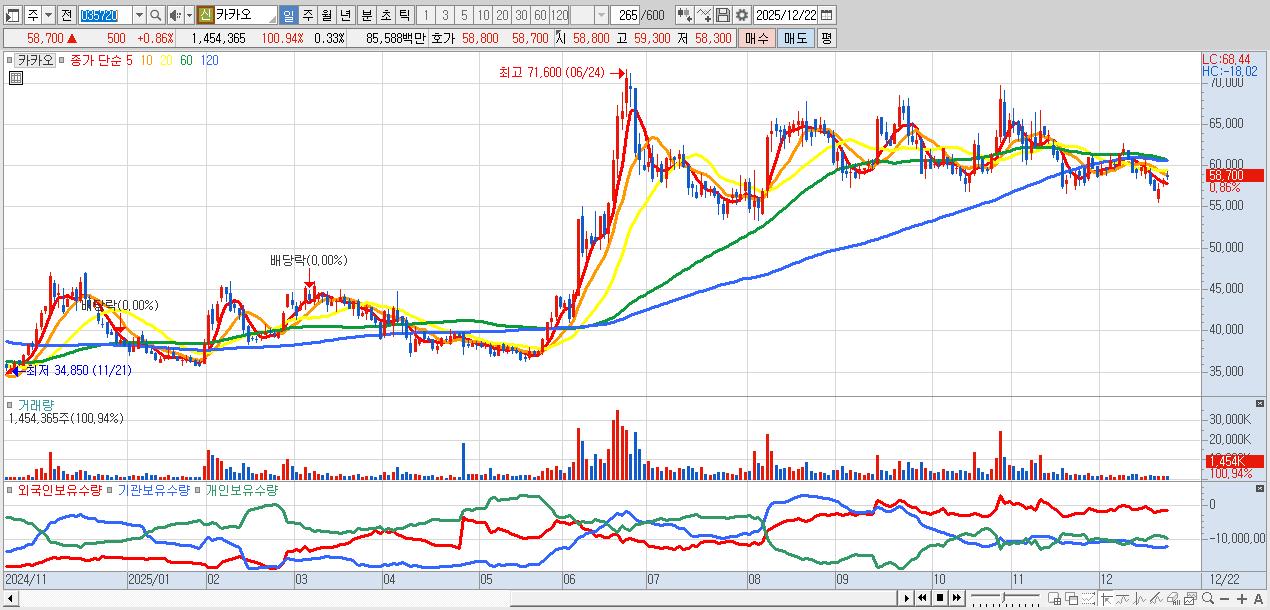
Task: Click the 2025/12/22 date input field
Action: 785,15
